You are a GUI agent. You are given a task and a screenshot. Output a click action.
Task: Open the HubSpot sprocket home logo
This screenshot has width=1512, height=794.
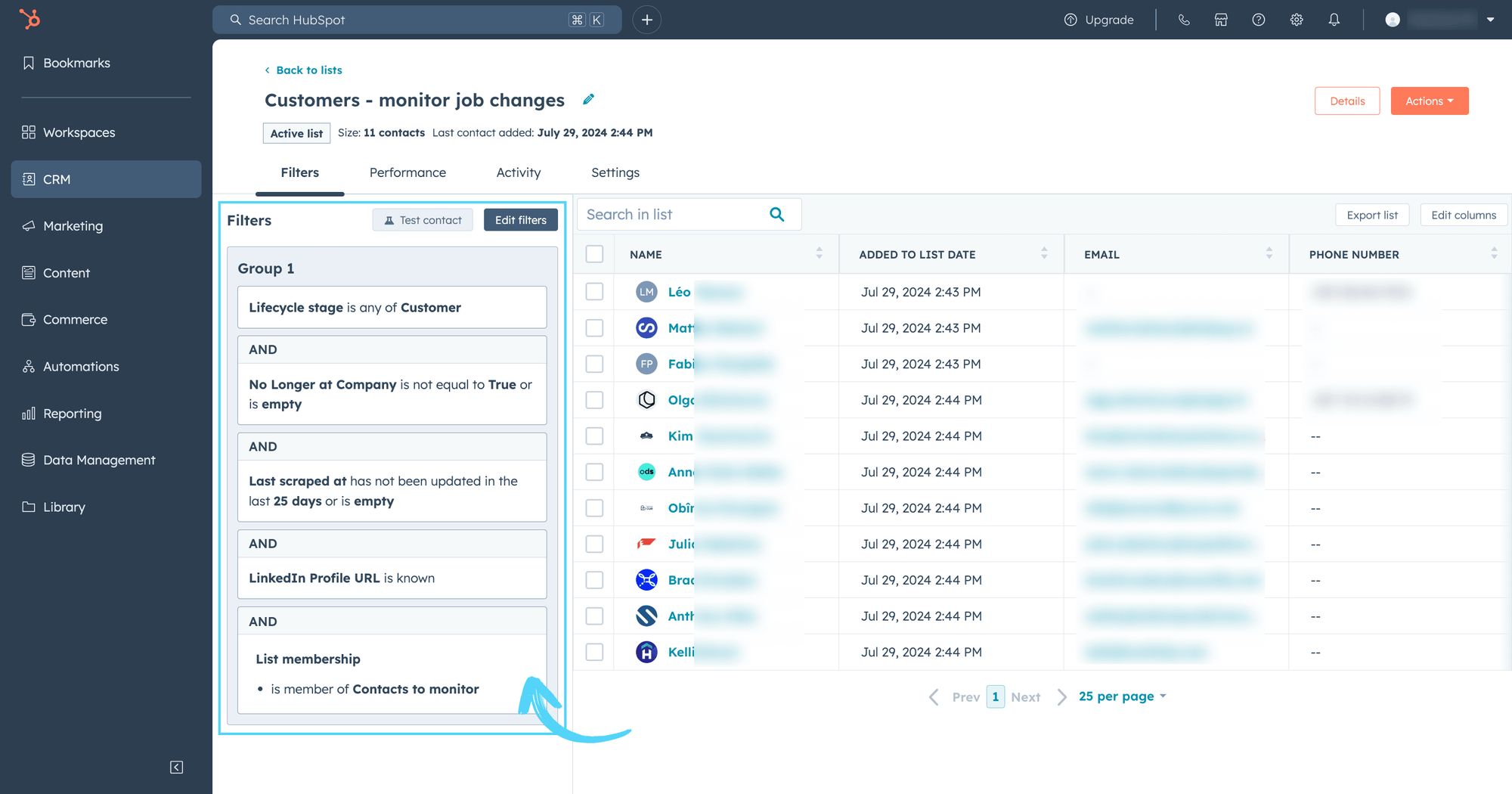[x=29, y=19]
